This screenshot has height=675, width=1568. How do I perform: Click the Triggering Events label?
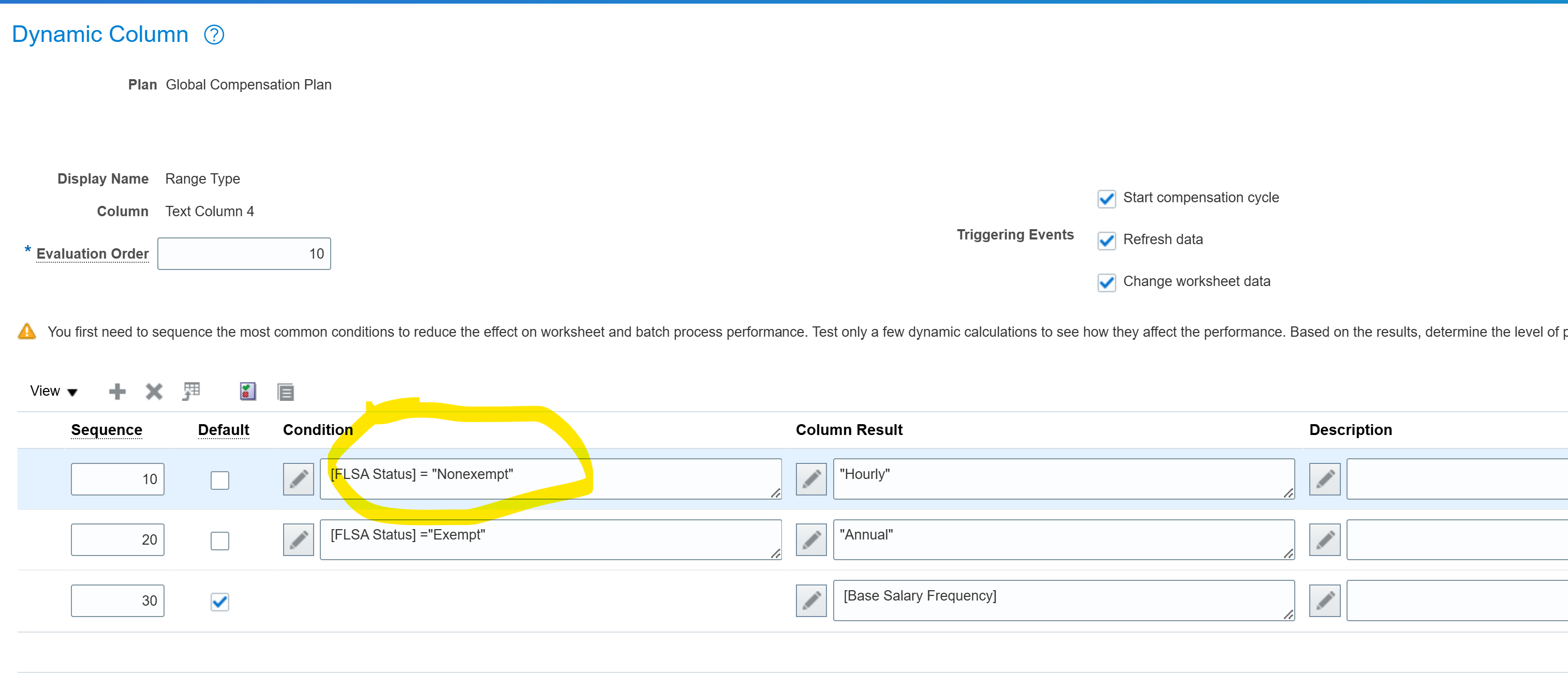coord(1015,235)
